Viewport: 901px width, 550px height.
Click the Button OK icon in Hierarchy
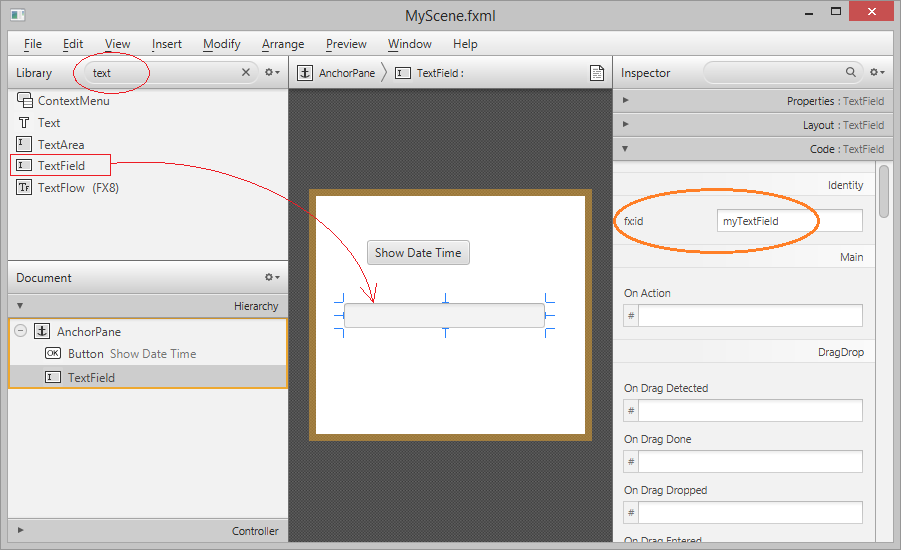click(x=53, y=353)
